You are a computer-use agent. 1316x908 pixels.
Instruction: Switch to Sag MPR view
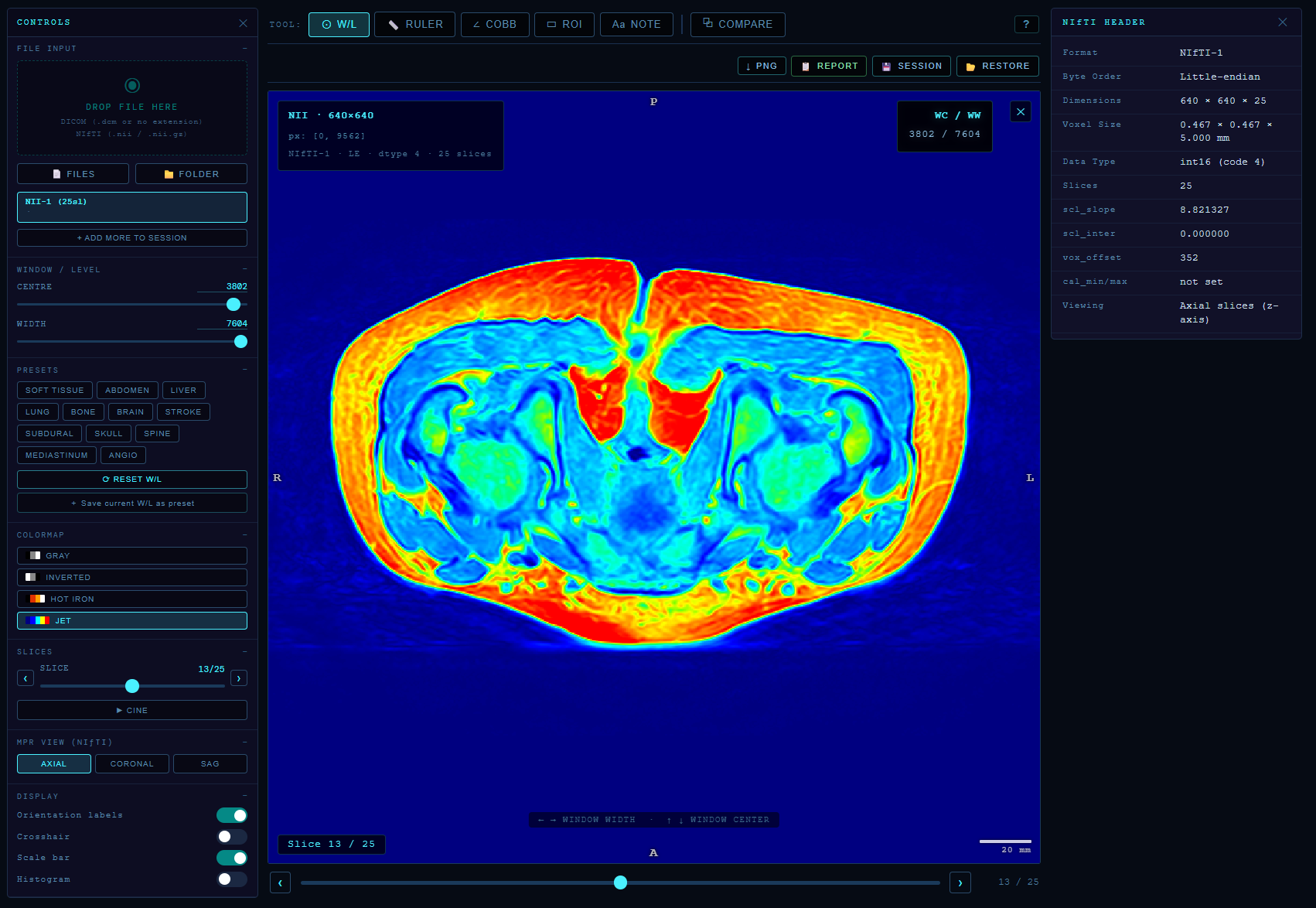(210, 764)
